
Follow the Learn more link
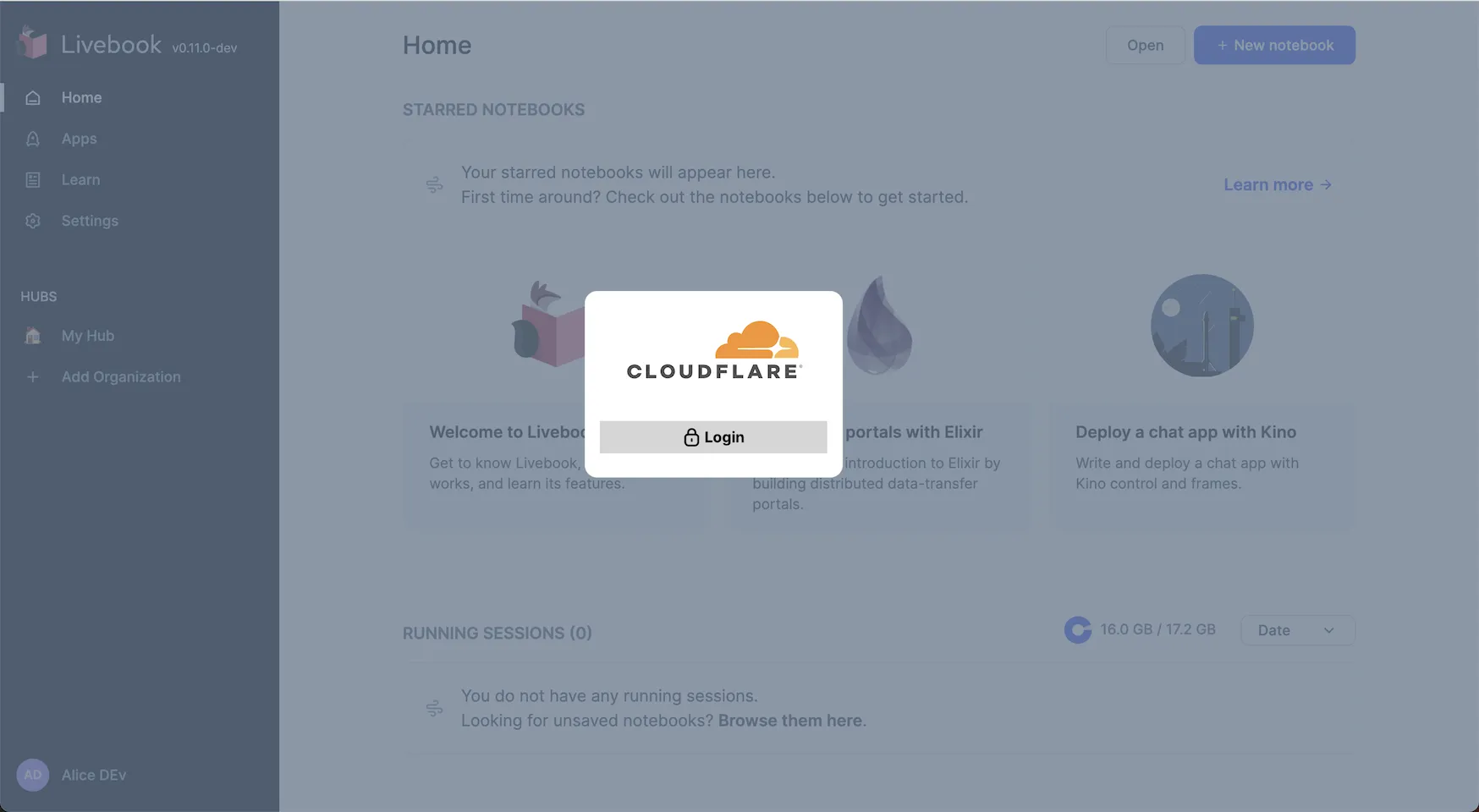pyautogui.click(x=1278, y=184)
